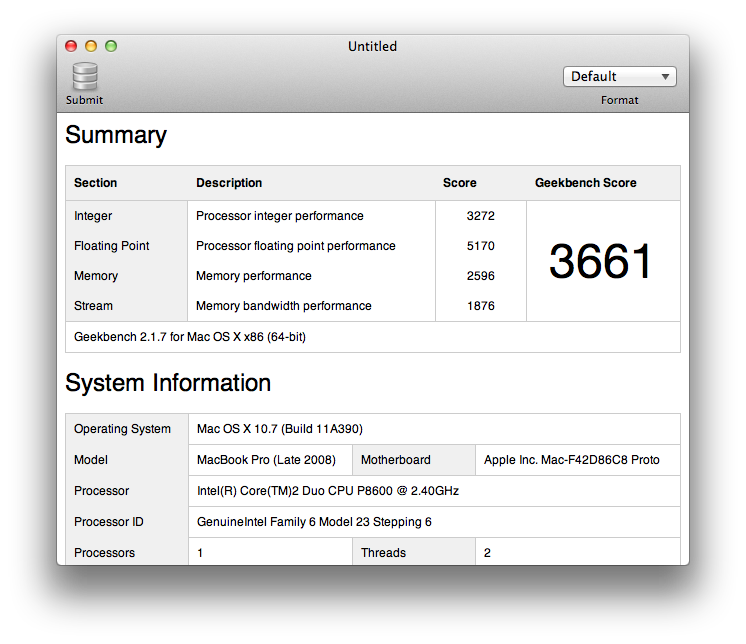Click the Threads label
This screenshot has width=746, height=644.
tap(383, 553)
